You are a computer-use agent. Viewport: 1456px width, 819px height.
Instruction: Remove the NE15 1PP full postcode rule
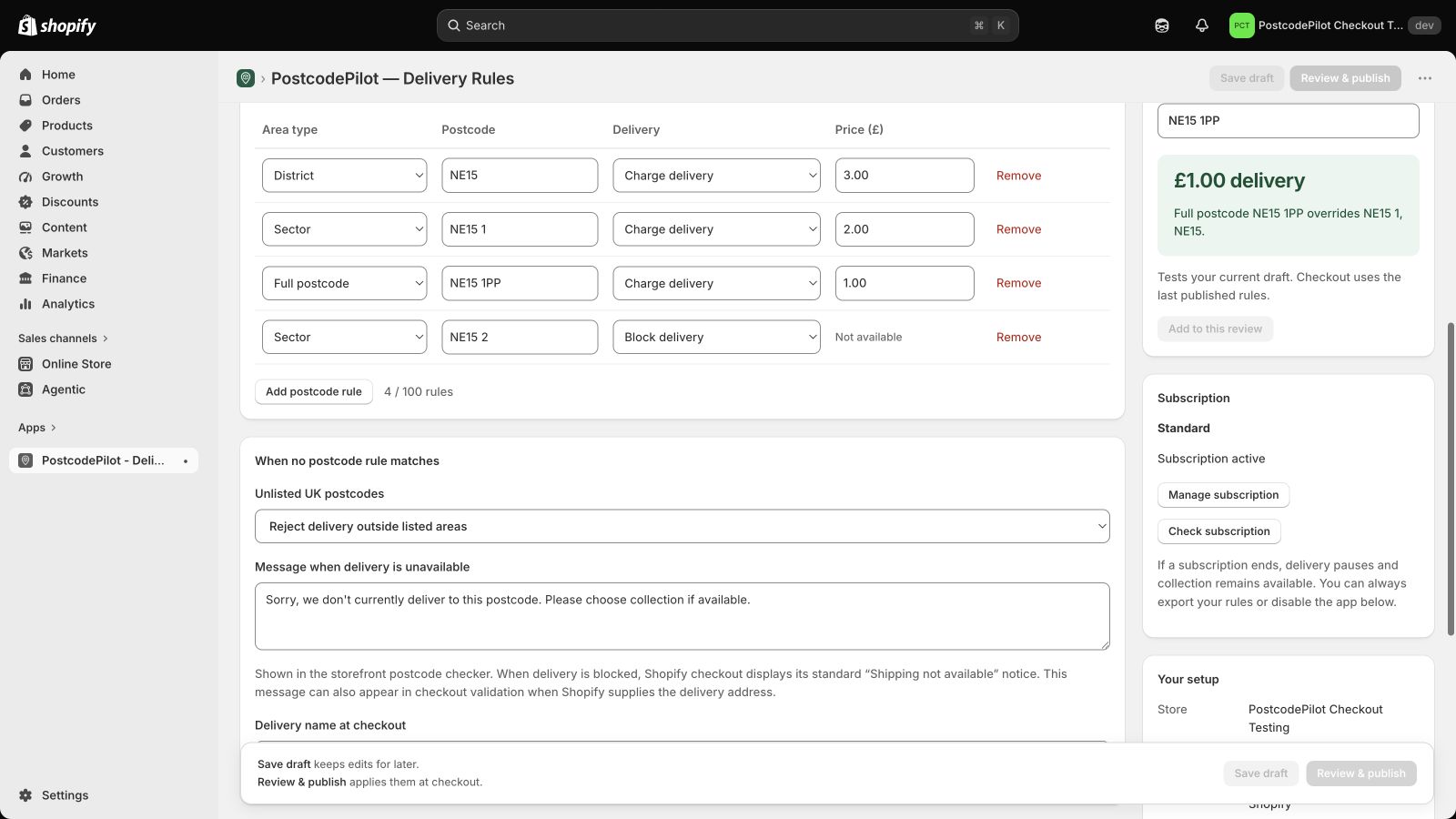[1018, 283]
